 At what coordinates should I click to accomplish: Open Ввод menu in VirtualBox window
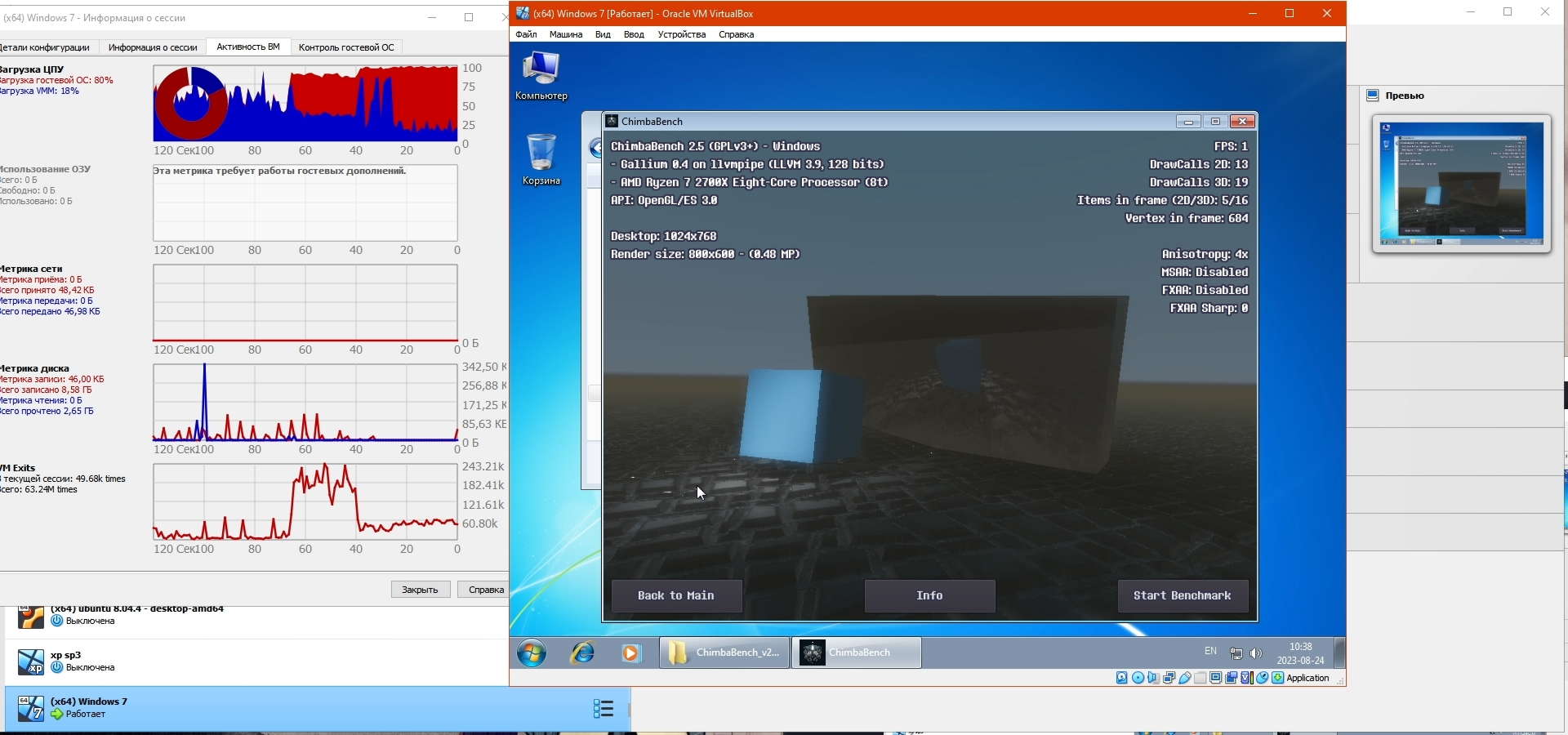pyautogui.click(x=634, y=34)
